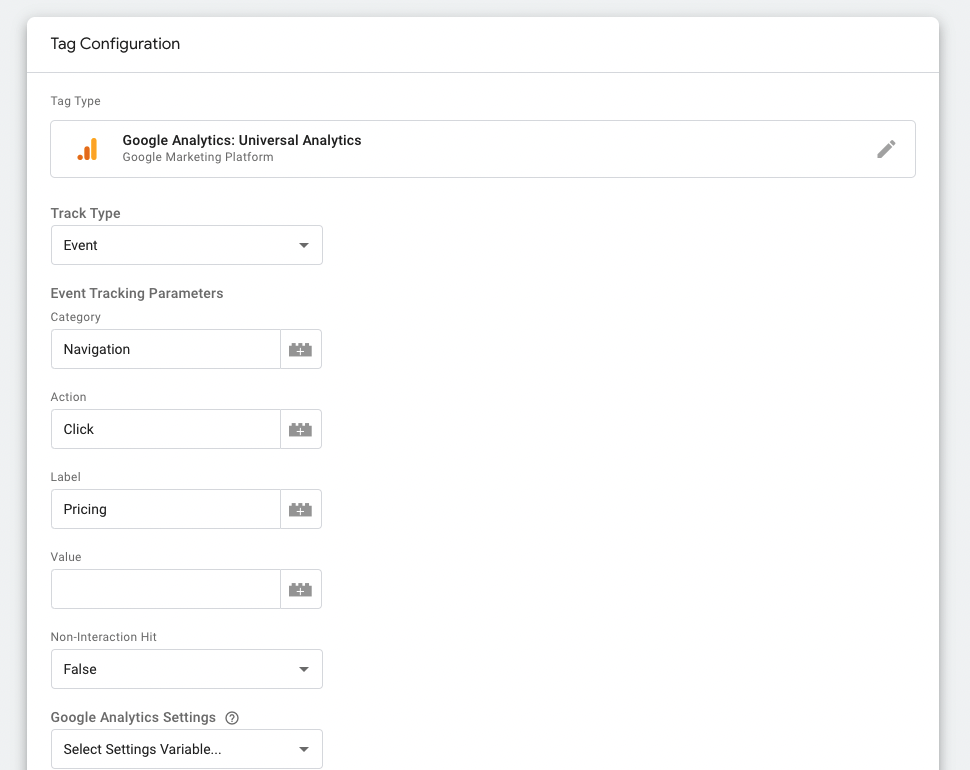Image resolution: width=970 pixels, height=770 pixels.
Task: Click the Action field containing Click
Action: click(x=166, y=429)
